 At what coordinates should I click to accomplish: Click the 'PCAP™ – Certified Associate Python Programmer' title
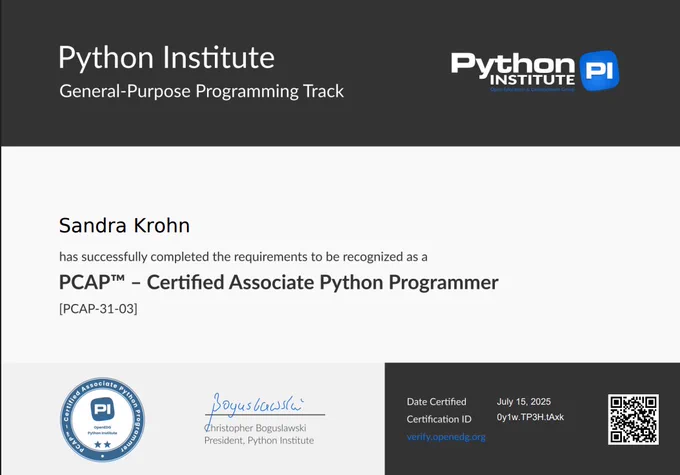point(279,282)
